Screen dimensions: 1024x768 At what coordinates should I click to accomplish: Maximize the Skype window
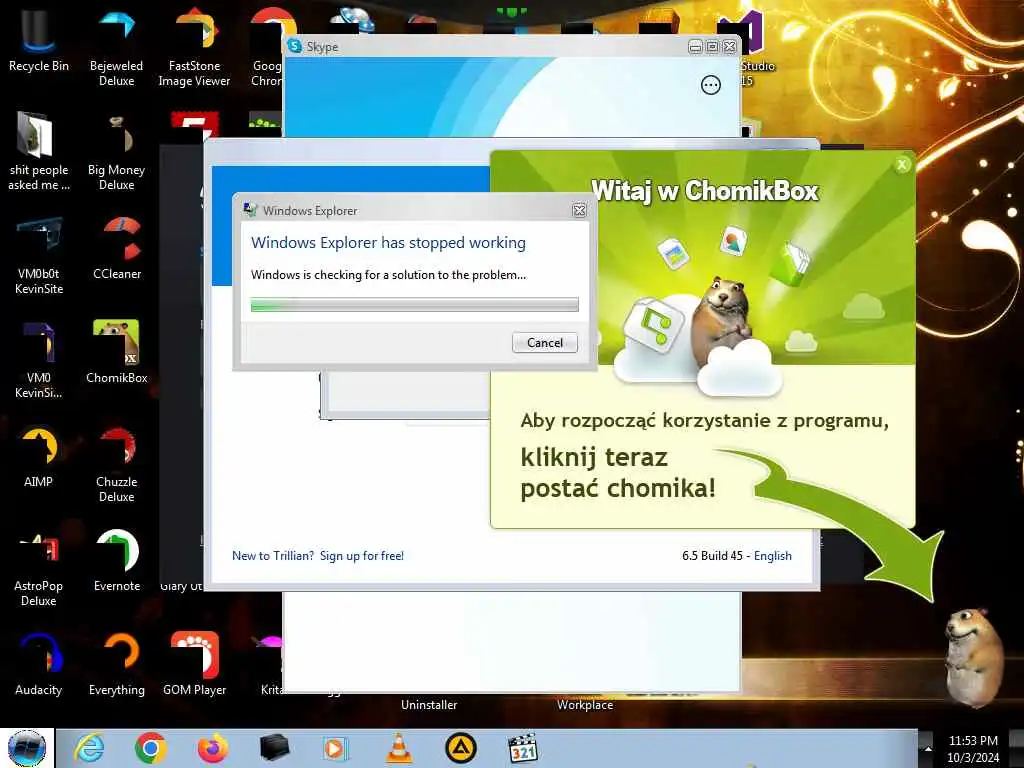[x=712, y=46]
